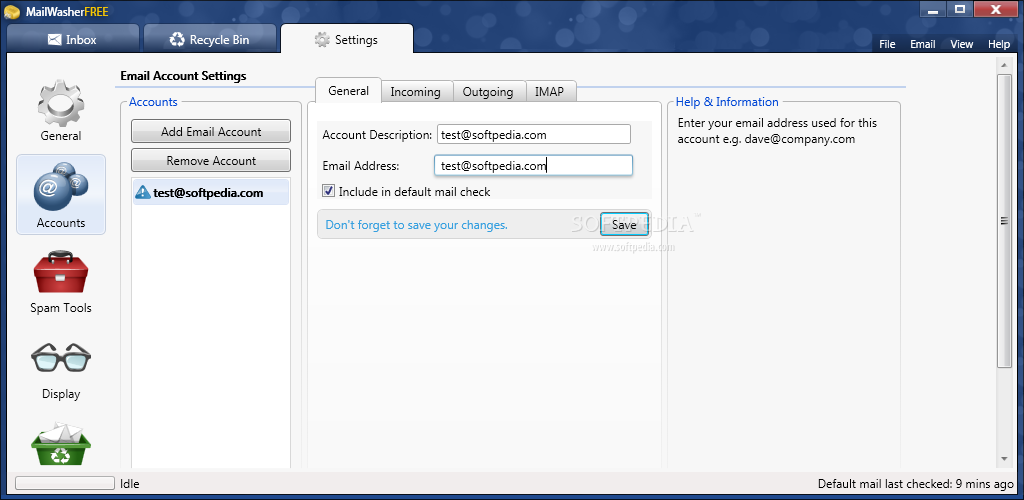Click the scrollbar up arrow

tap(1004, 64)
